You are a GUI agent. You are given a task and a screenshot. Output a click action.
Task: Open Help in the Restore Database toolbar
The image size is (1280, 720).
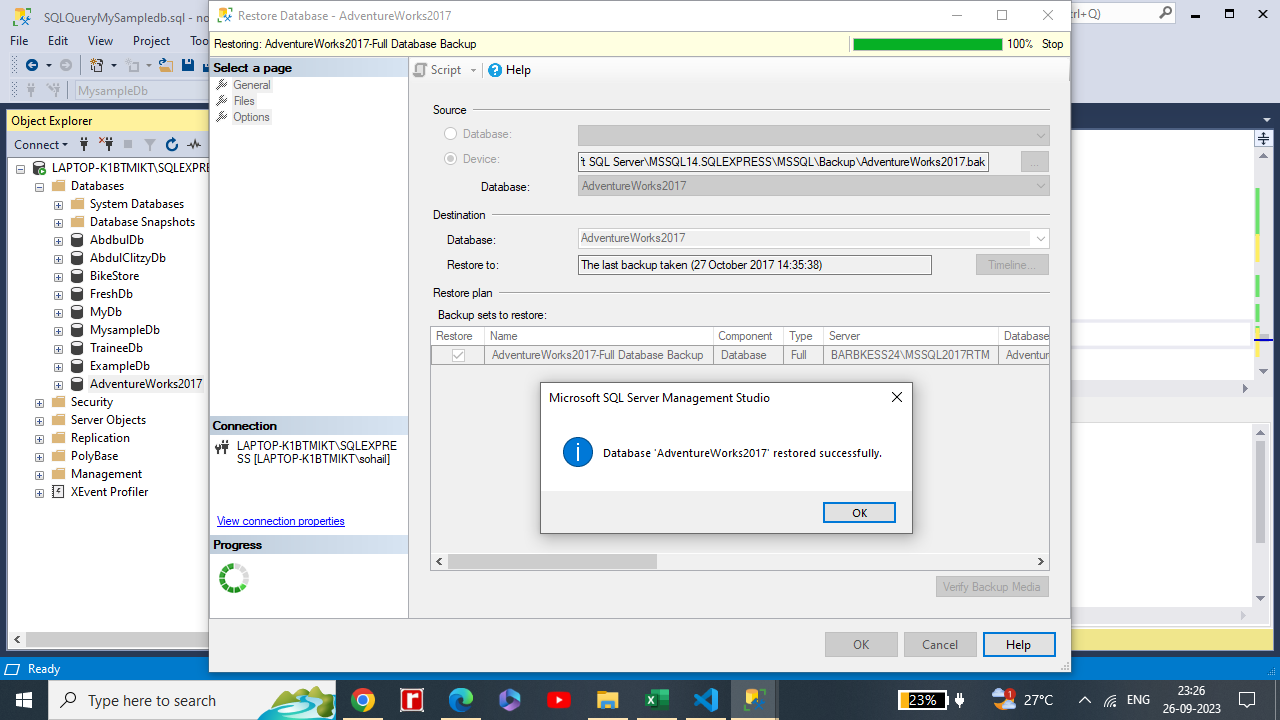pyautogui.click(x=510, y=70)
